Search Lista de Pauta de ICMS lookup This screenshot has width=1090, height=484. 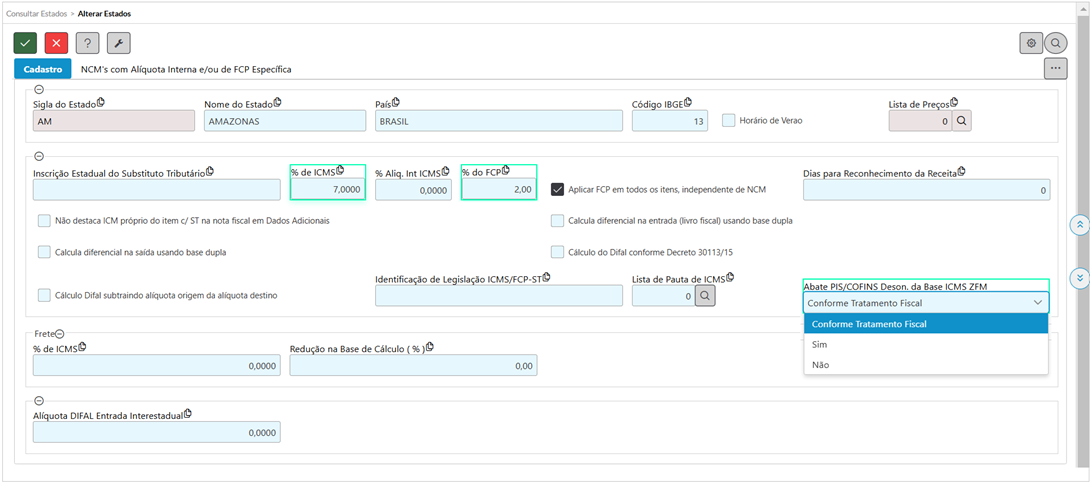coord(704,296)
